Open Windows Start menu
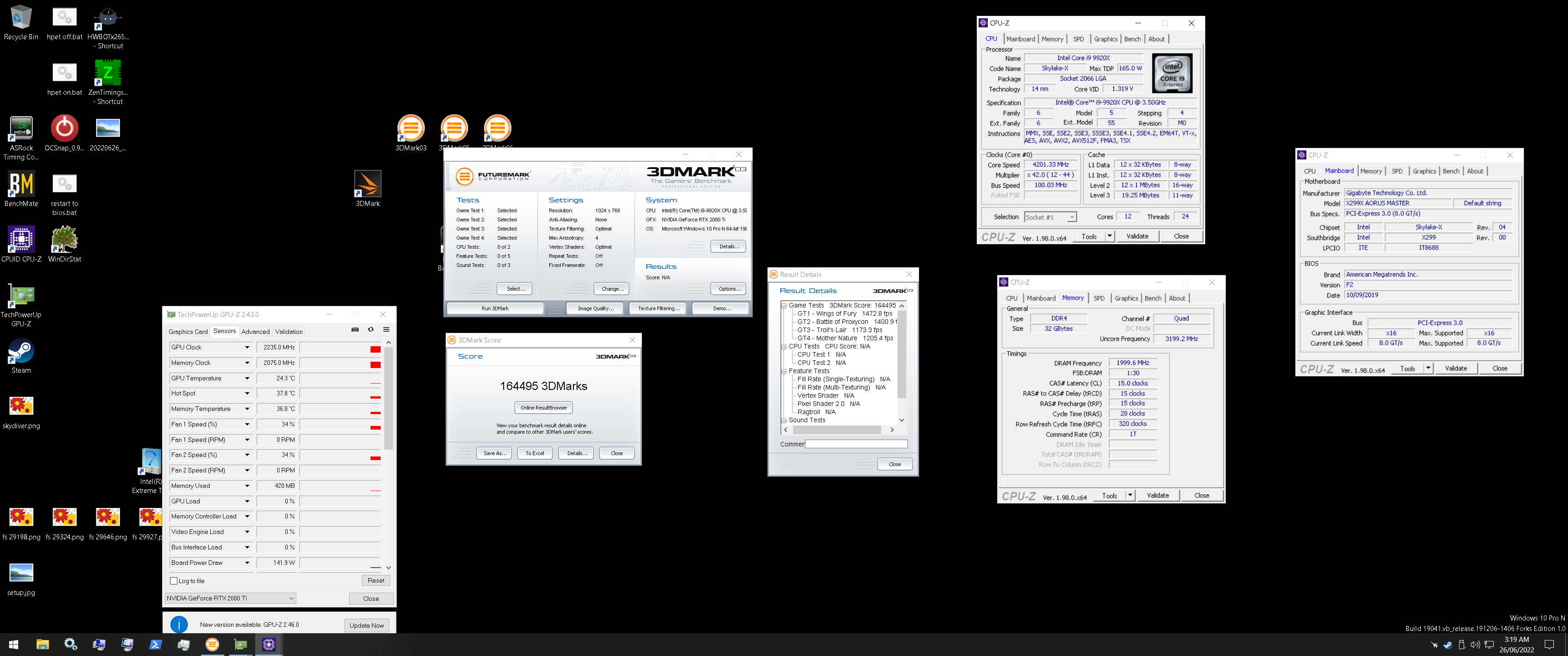The width and height of the screenshot is (1568, 656). [14, 645]
